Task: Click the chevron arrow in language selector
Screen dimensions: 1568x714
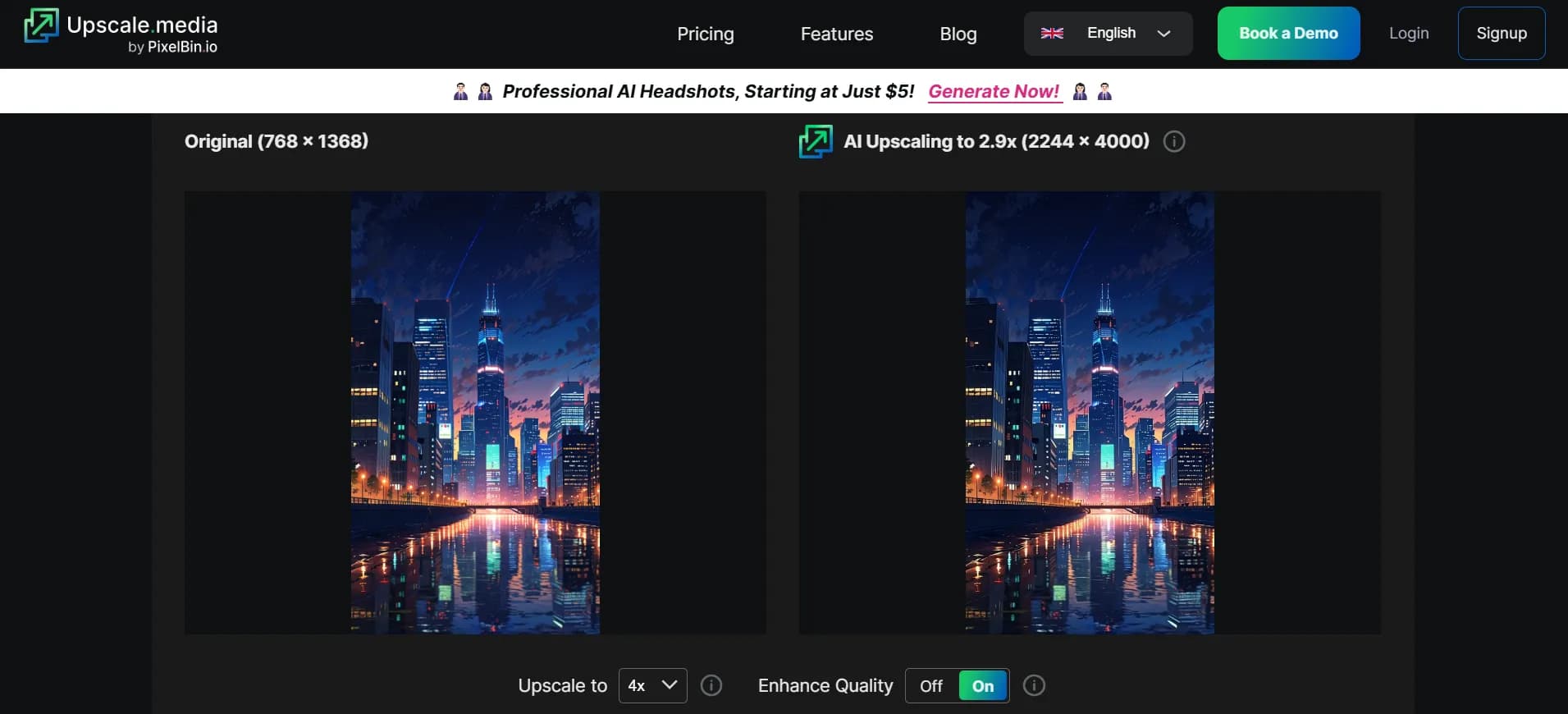Action: pos(1163,34)
